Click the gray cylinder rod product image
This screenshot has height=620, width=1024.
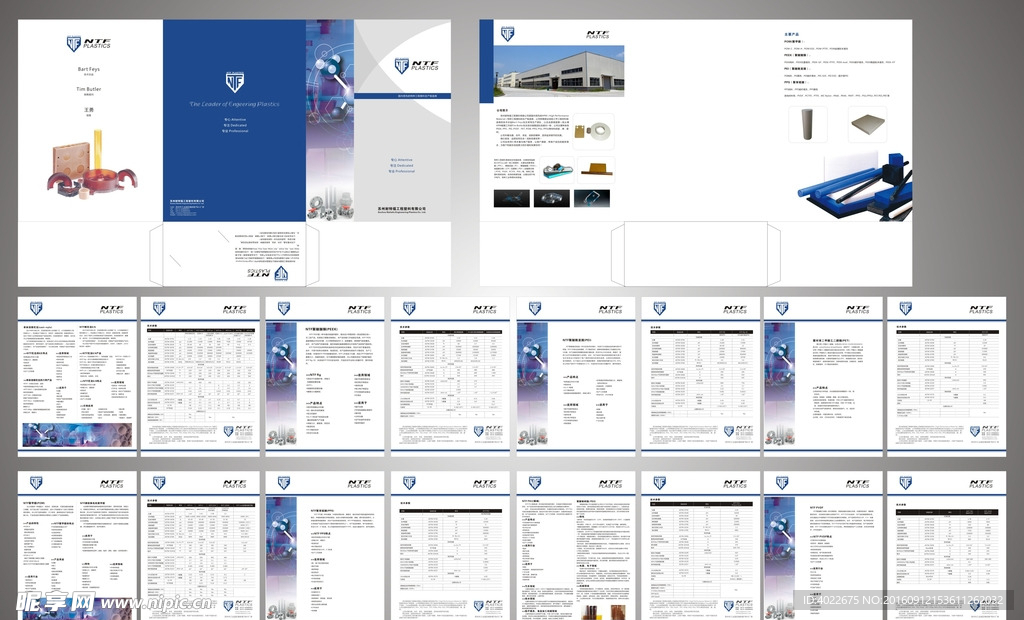[805, 125]
